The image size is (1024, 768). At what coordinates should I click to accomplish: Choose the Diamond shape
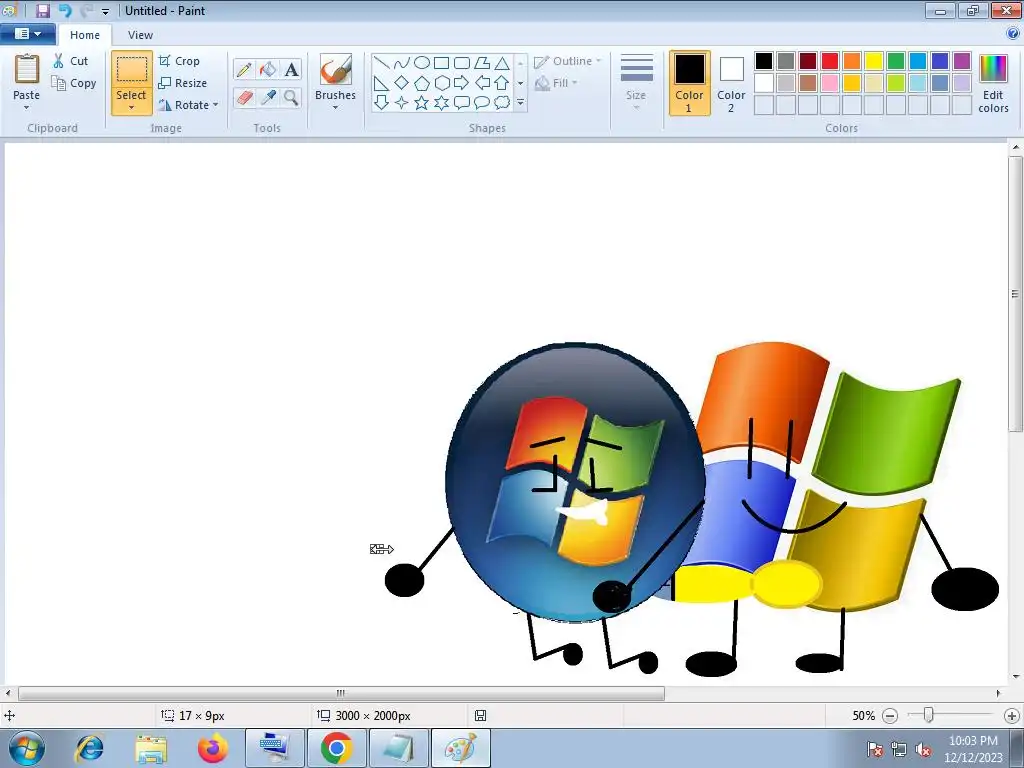[402, 83]
